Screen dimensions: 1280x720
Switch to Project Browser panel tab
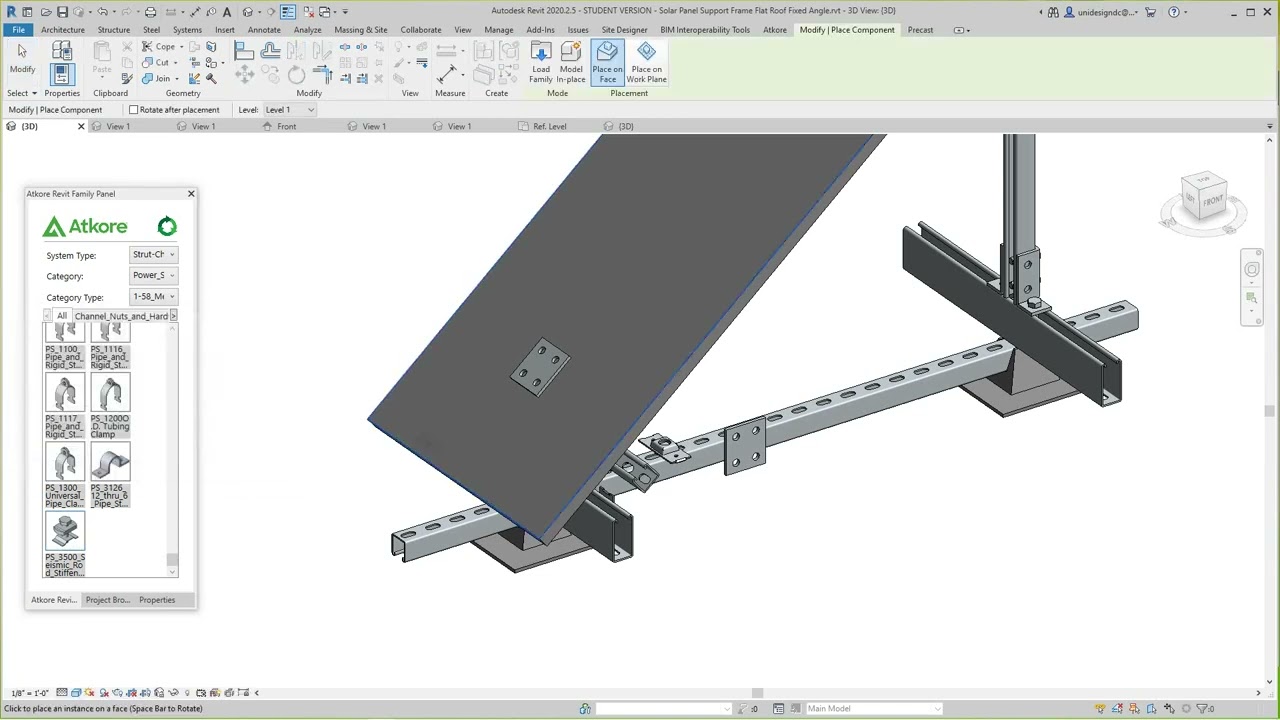point(108,600)
